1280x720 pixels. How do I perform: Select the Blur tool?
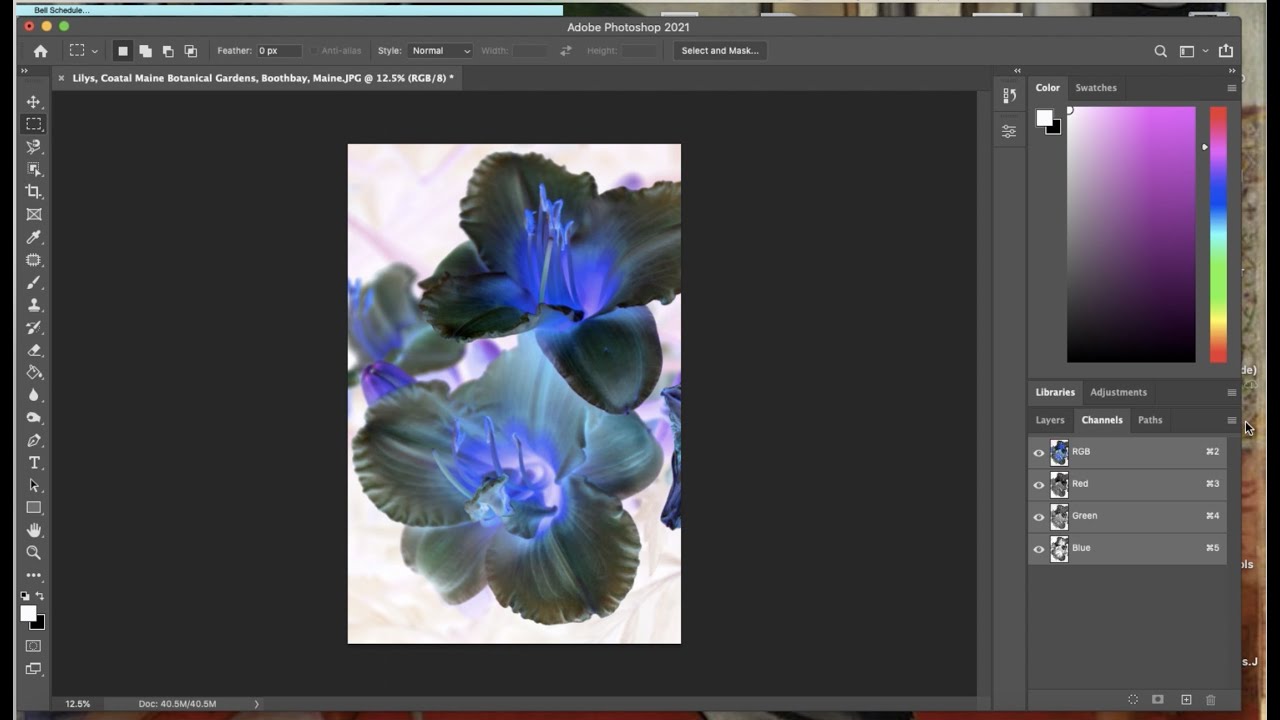coord(34,395)
